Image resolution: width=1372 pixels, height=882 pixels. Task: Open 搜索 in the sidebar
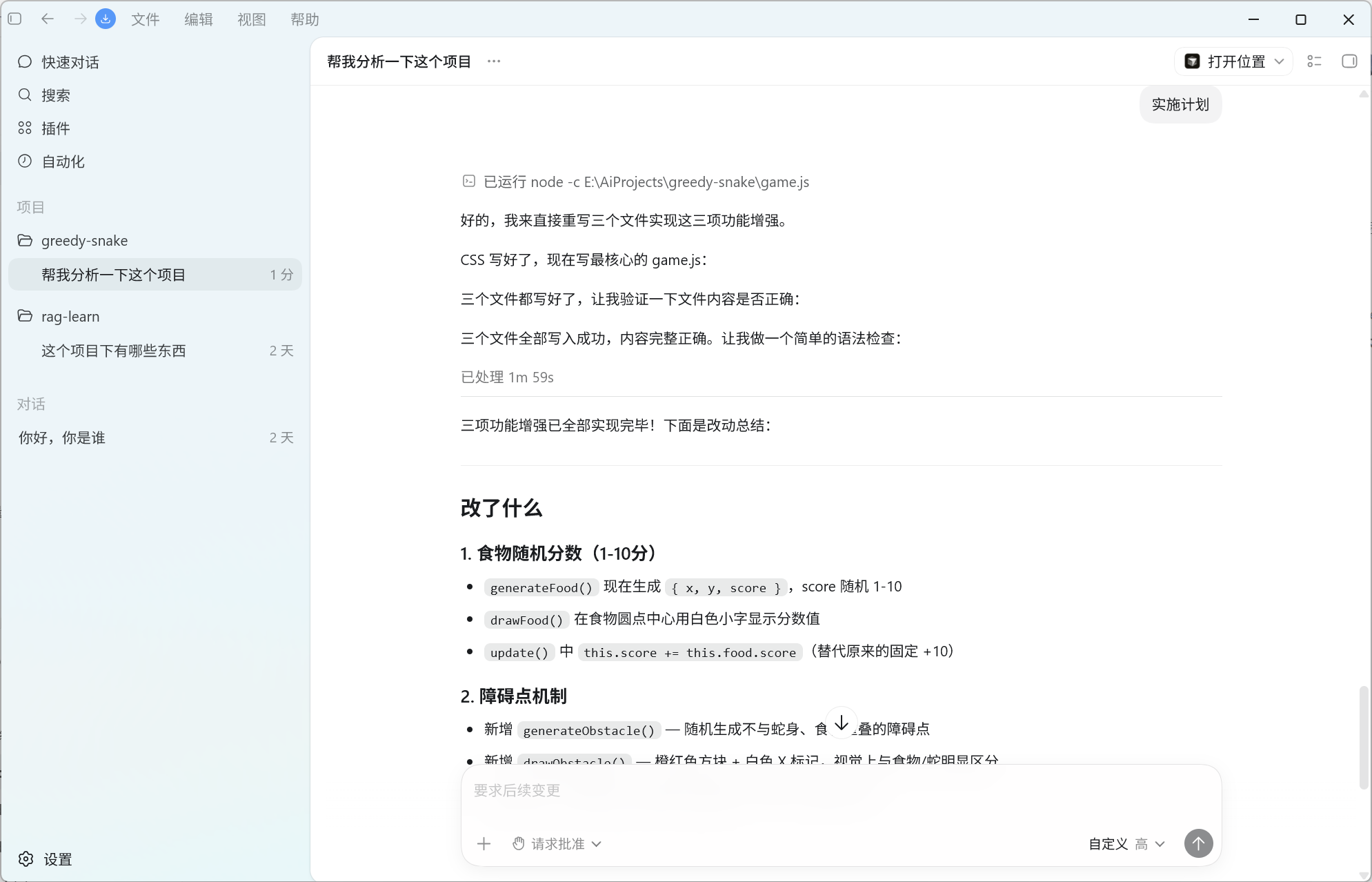(155, 95)
